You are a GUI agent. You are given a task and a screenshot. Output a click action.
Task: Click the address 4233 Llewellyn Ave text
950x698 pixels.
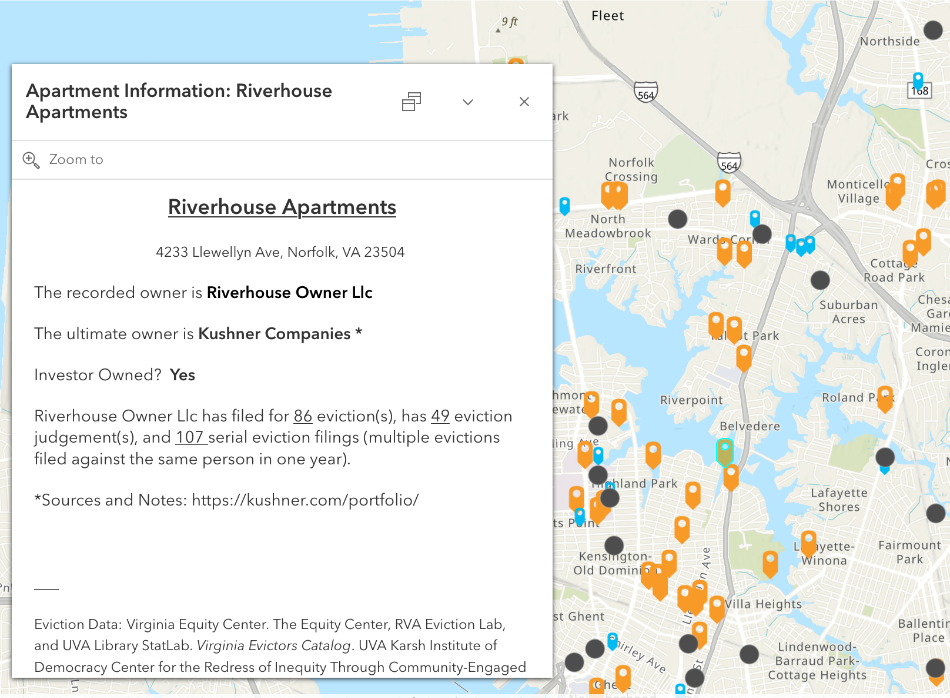[280, 252]
